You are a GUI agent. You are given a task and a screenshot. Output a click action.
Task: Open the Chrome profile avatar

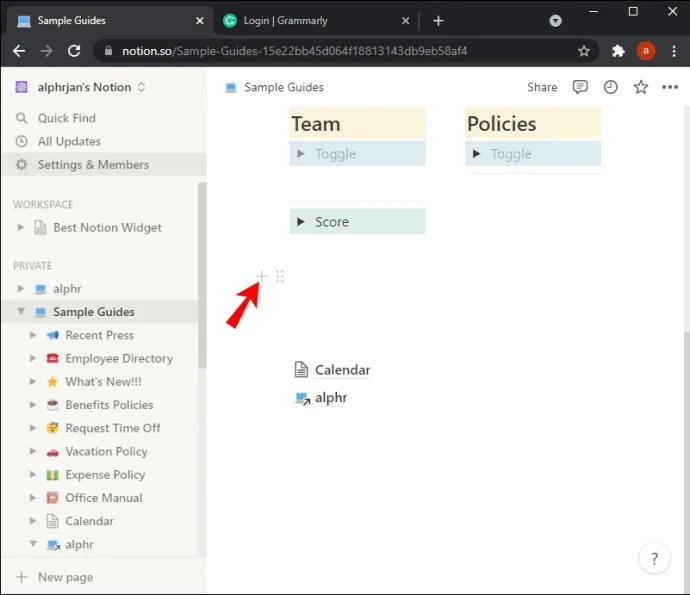646,51
